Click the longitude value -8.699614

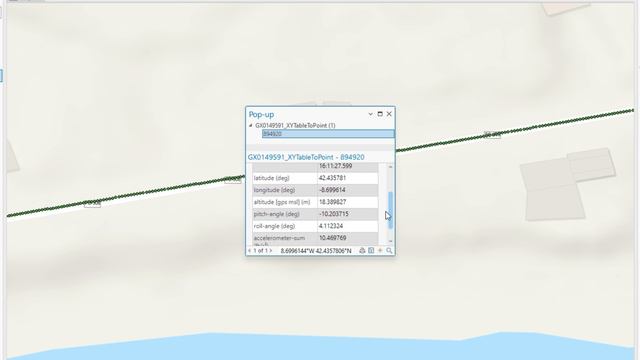pos(332,190)
